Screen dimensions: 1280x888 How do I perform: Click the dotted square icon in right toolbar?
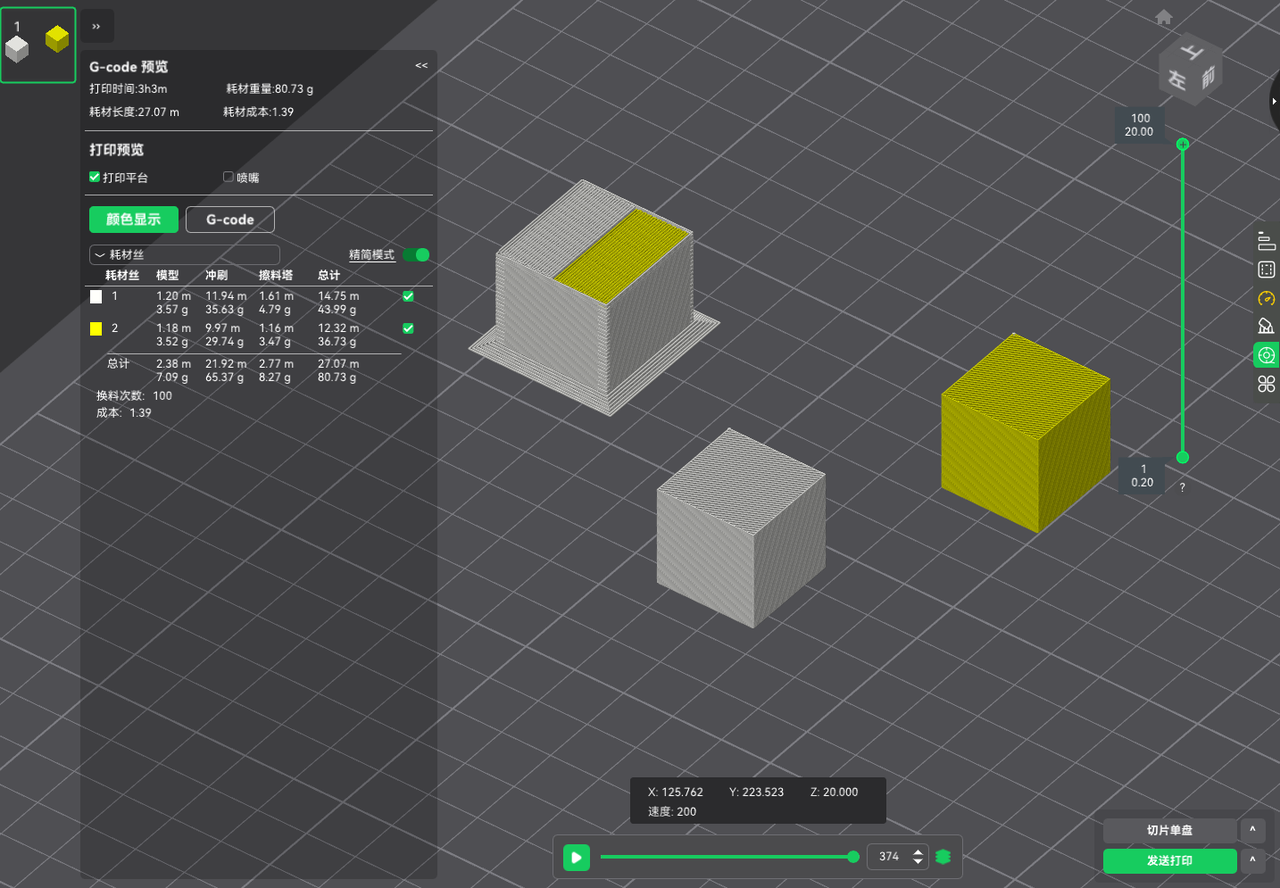coord(1266,269)
